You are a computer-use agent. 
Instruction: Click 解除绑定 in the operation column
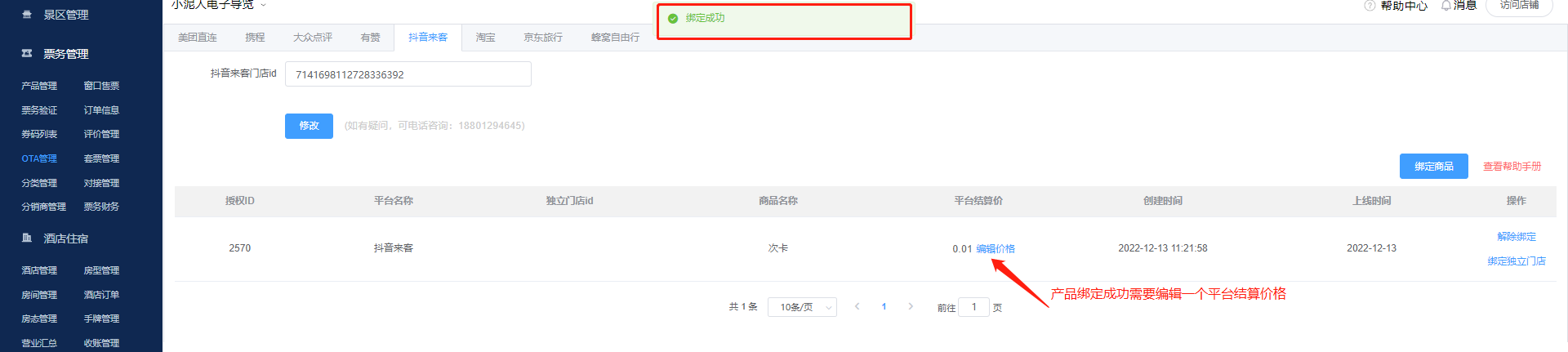[x=1516, y=237]
